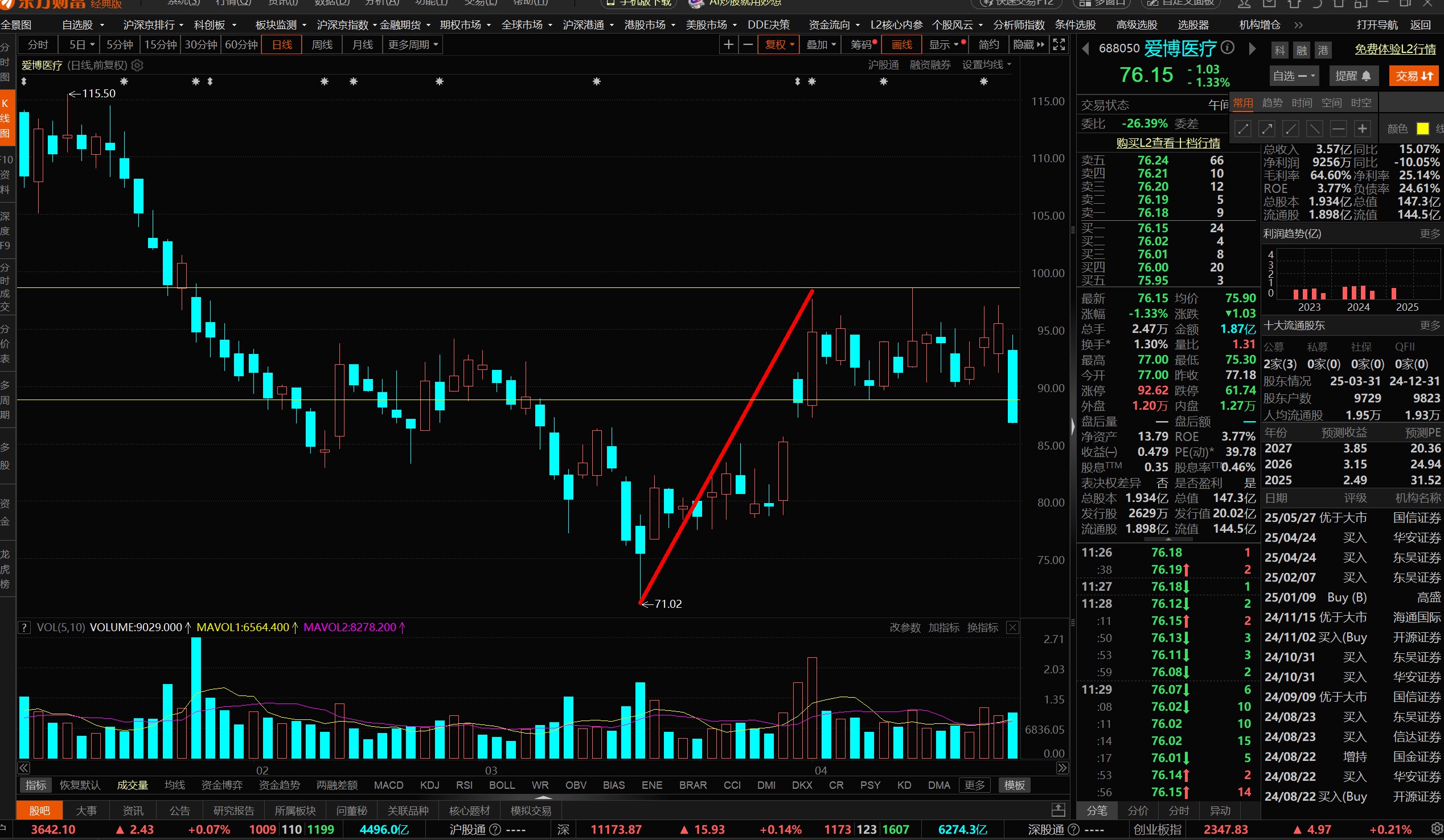Expand chart to fullscreen view
Screen dimensions: 1444x840
click(x=1059, y=44)
